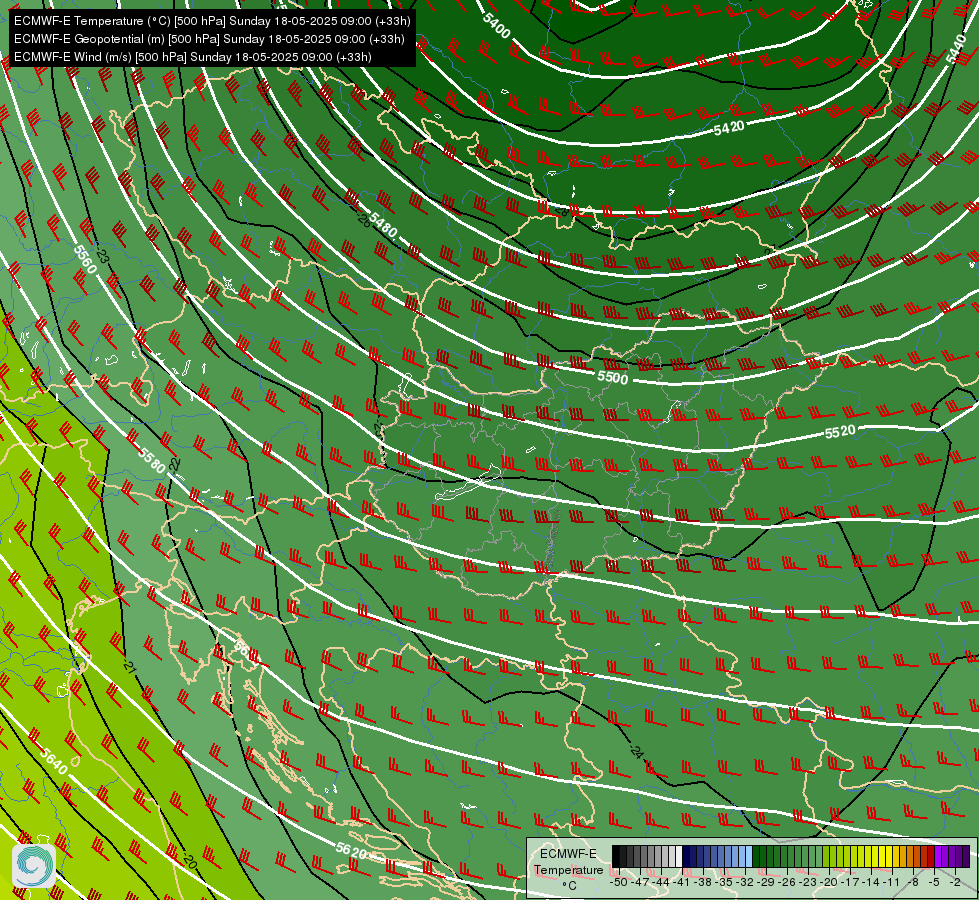Click the legend tick label -35
979x900 pixels.
(x=724, y=883)
